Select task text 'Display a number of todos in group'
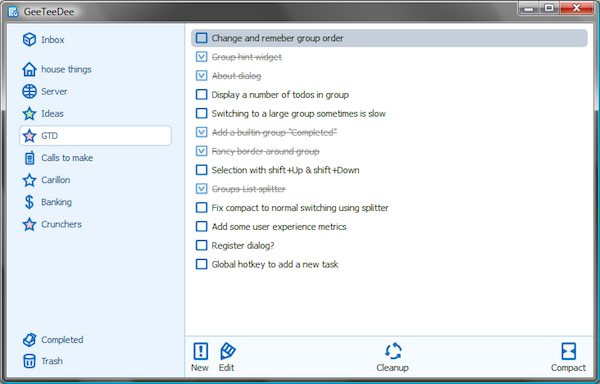 280,94
